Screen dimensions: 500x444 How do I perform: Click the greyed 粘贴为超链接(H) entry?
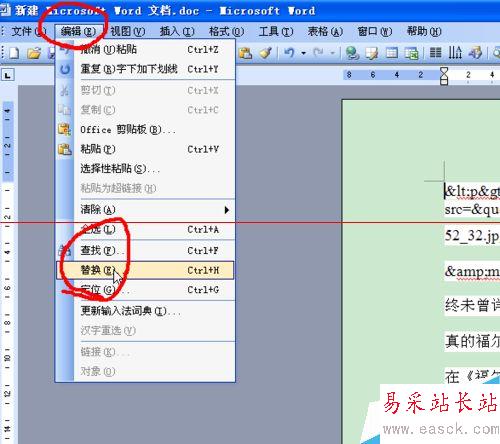[x=146, y=188]
